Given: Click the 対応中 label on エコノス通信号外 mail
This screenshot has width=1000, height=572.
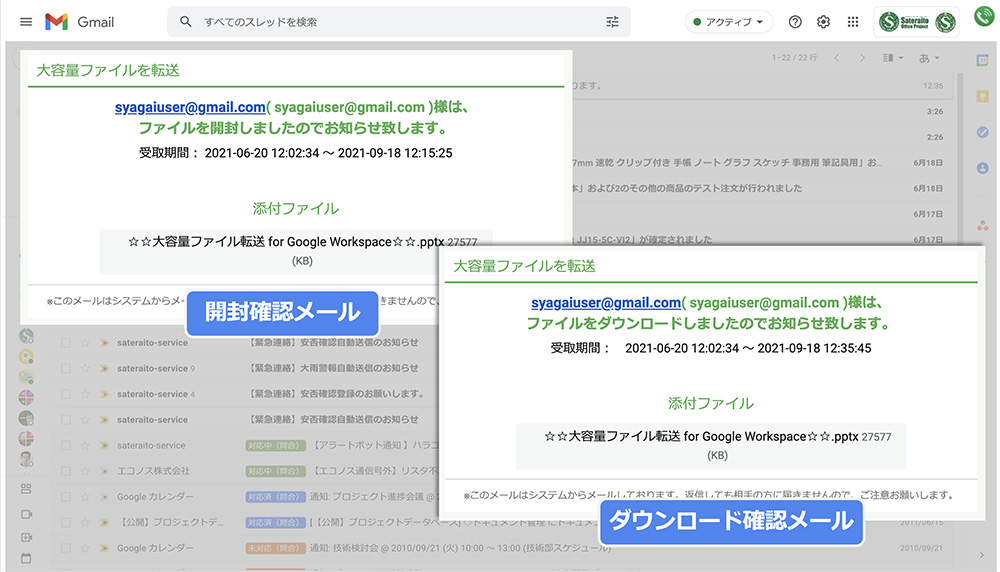Looking at the screenshot, I should pos(276,471).
